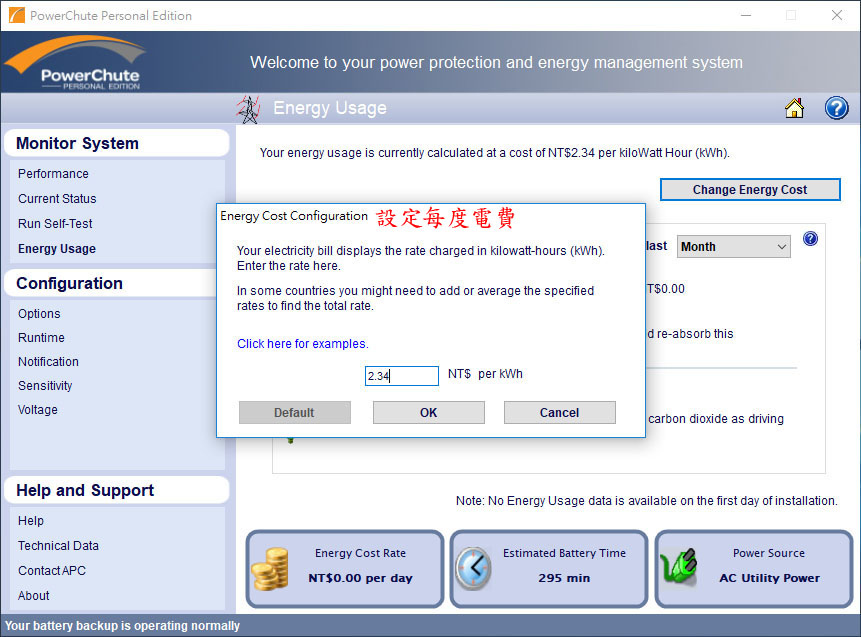The width and height of the screenshot is (861, 637).
Task: Click the Home house icon
Action: tap(794, 108)
